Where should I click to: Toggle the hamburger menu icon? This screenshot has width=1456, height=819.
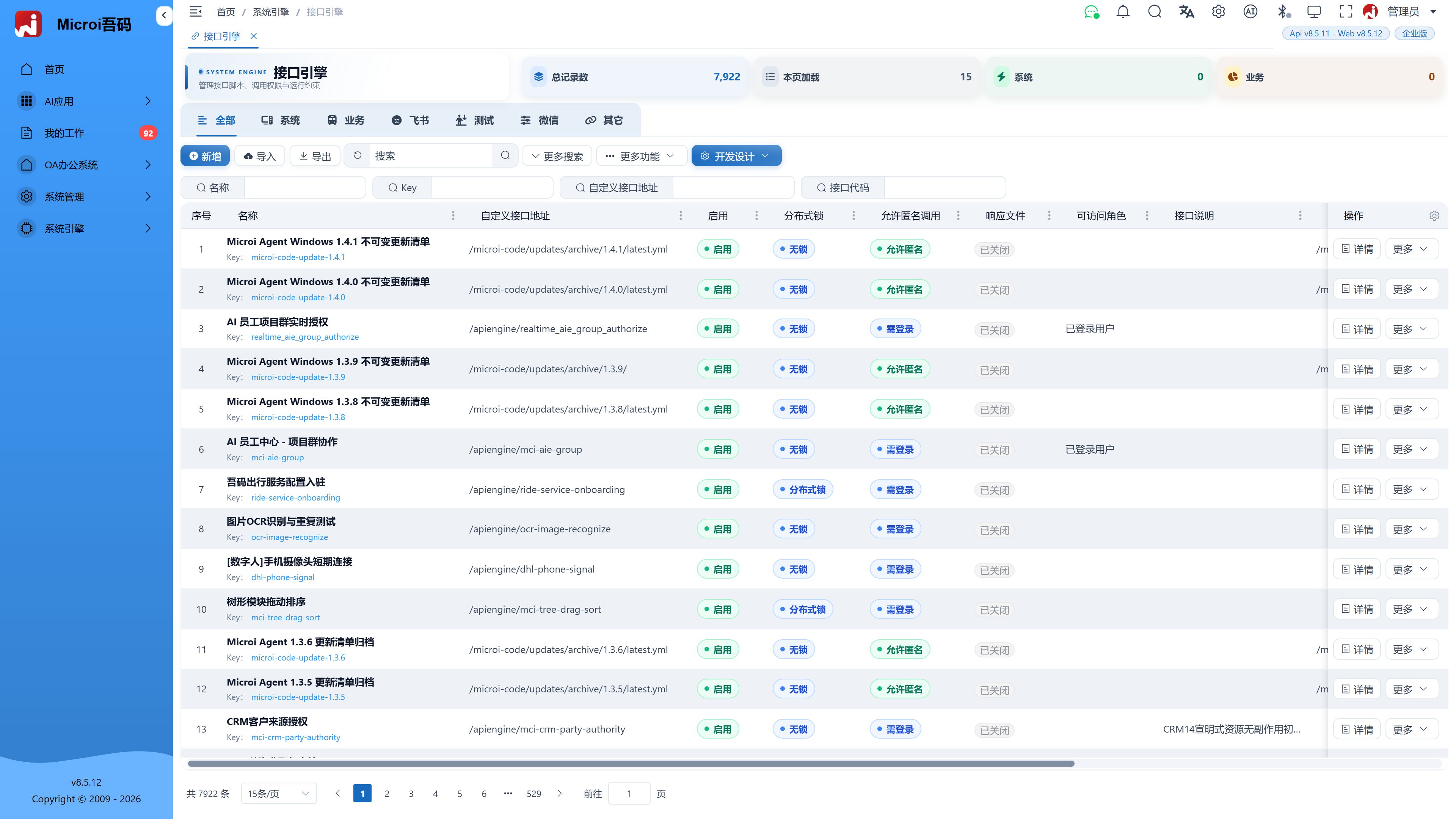click(196, 11)
